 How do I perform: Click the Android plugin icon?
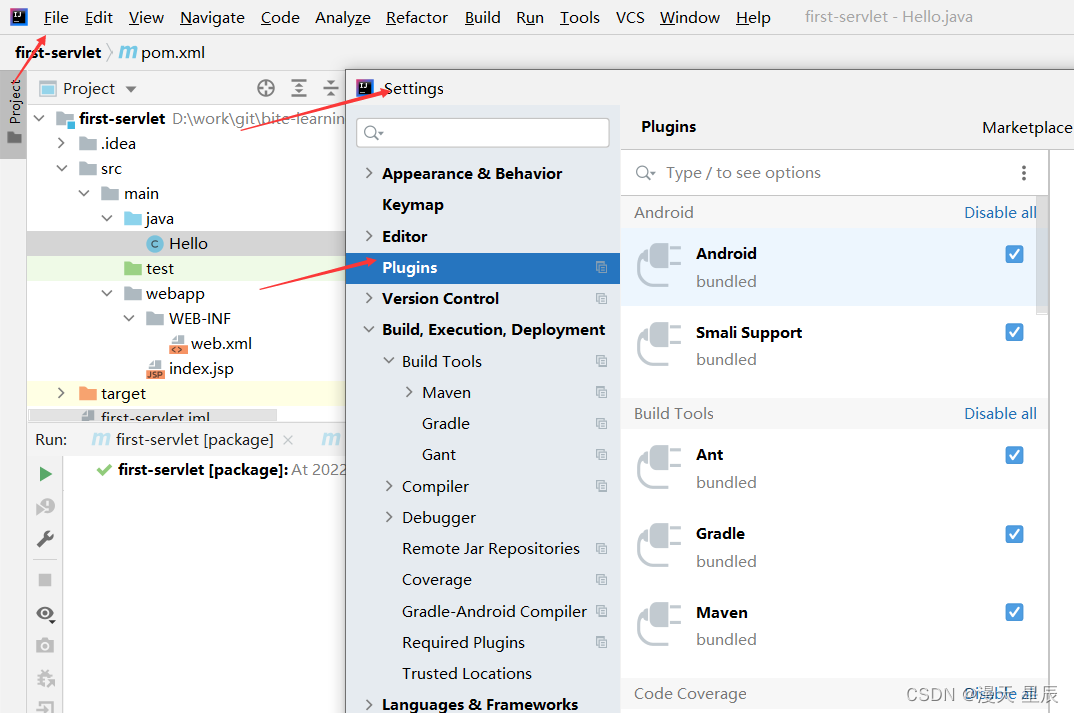659,264
